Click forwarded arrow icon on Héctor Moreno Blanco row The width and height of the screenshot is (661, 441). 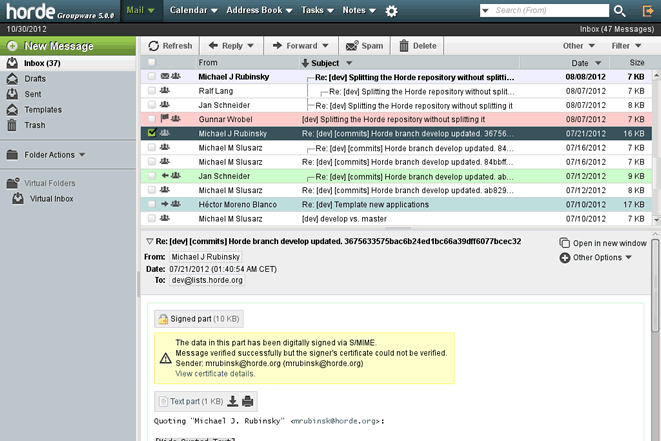(165, 204)
